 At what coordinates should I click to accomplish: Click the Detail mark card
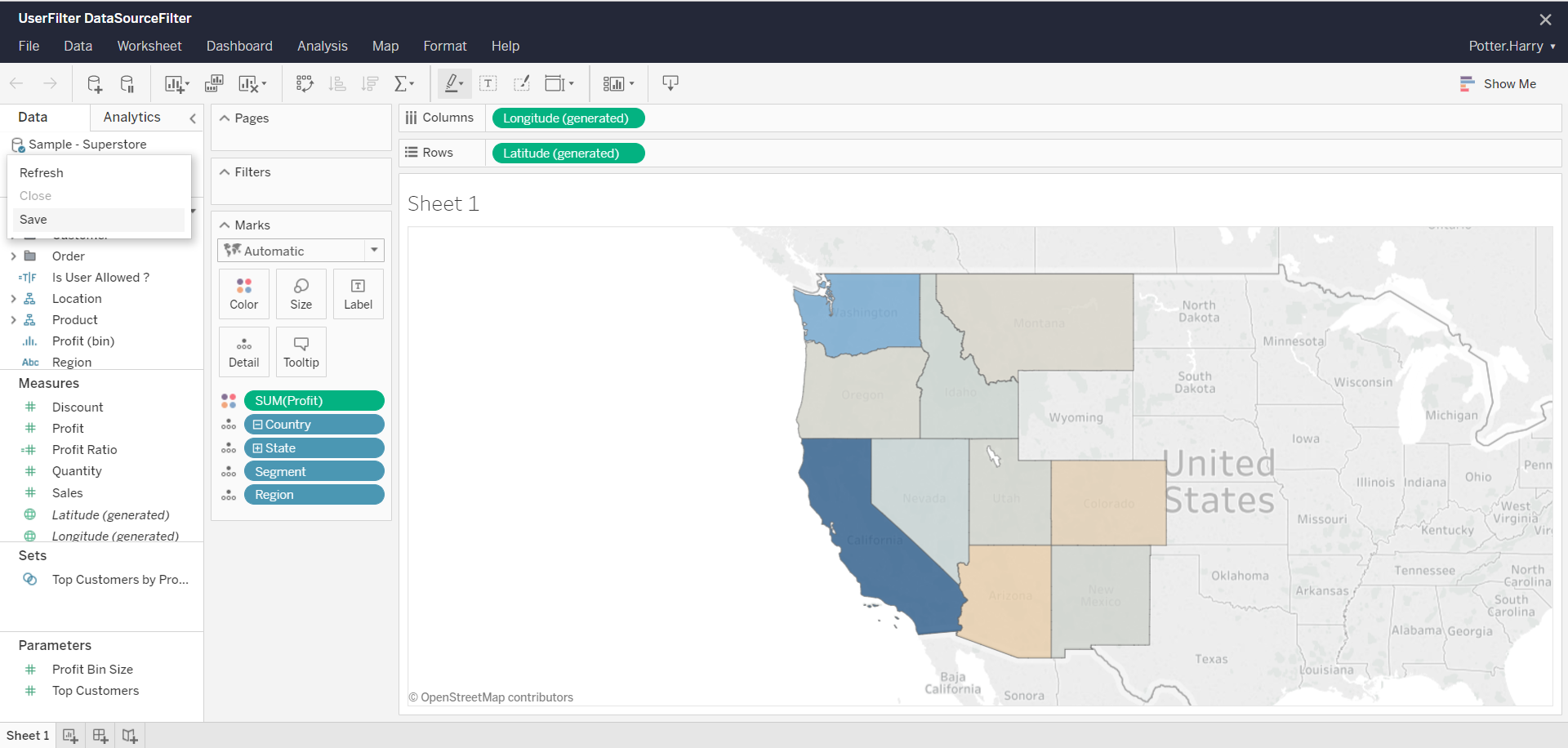[x=244, y=352]
